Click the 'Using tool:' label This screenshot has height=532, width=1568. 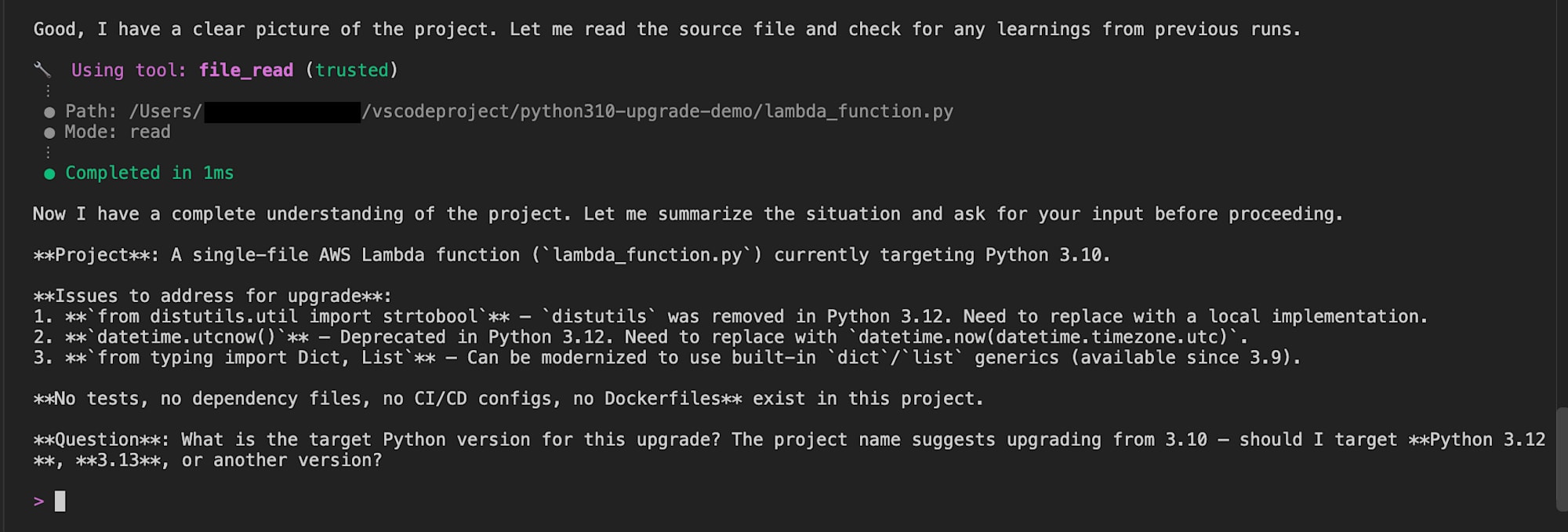(x=129, y=71)
